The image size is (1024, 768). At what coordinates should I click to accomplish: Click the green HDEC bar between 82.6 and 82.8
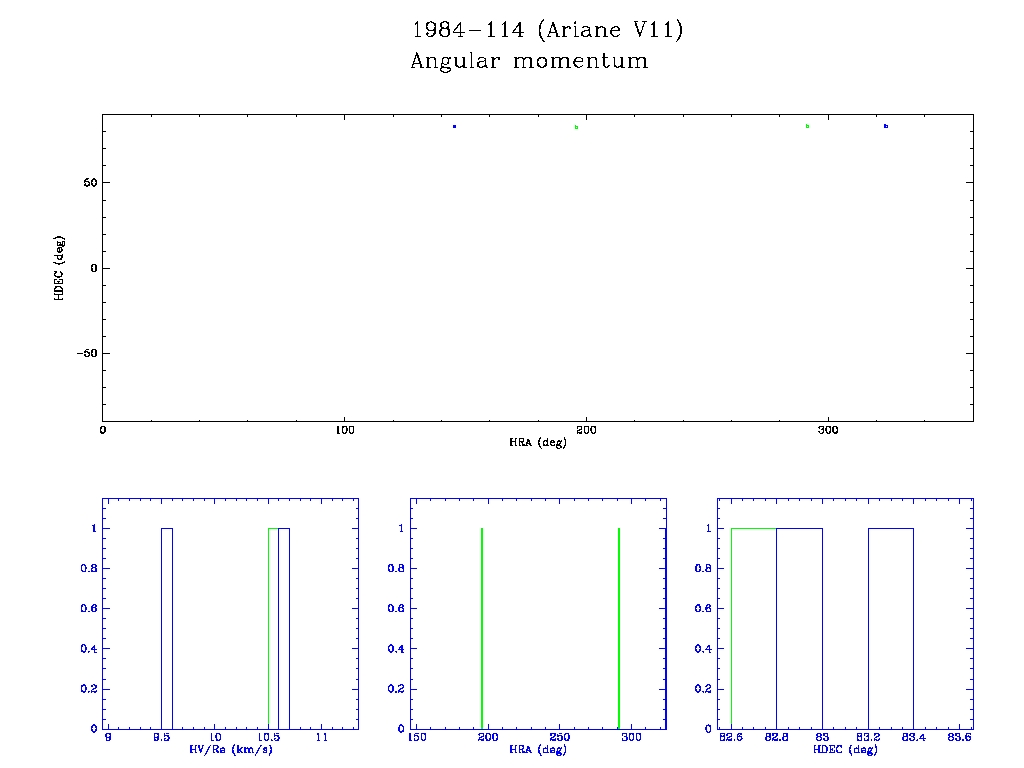click(754, 628)
